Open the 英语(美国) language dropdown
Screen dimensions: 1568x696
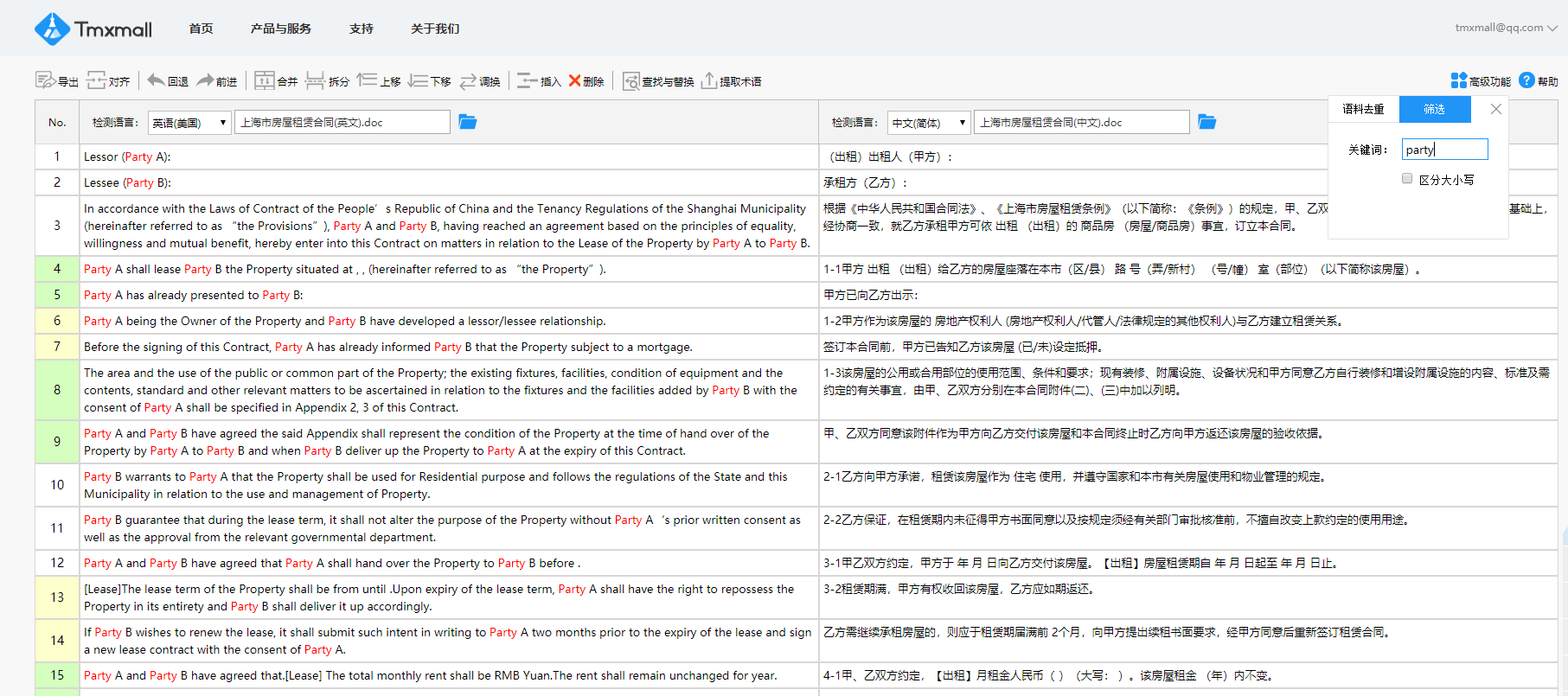pos(189,123)
